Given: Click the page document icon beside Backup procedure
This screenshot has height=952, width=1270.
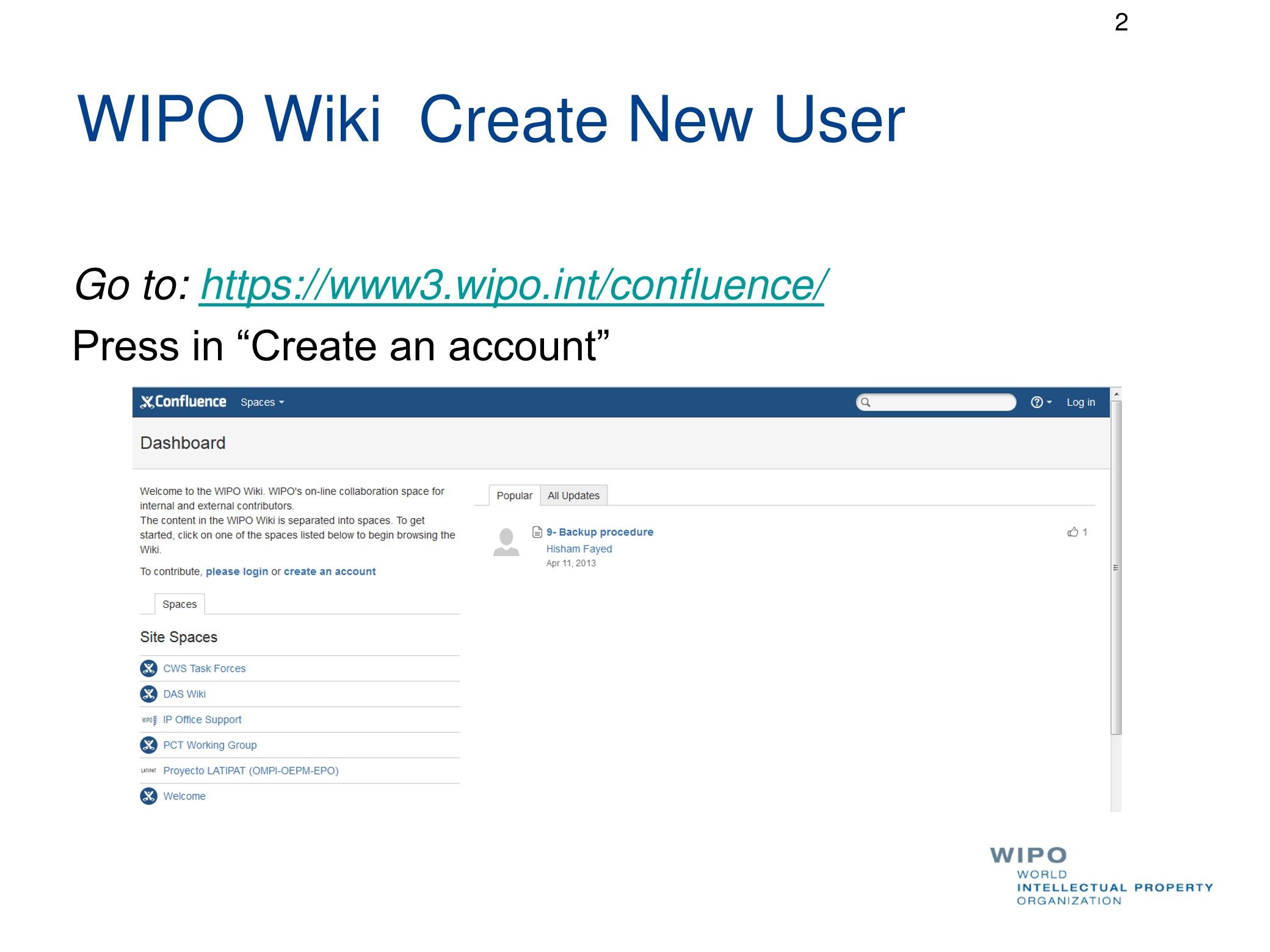Looking at the screenshot, I should tap(537, 532).
